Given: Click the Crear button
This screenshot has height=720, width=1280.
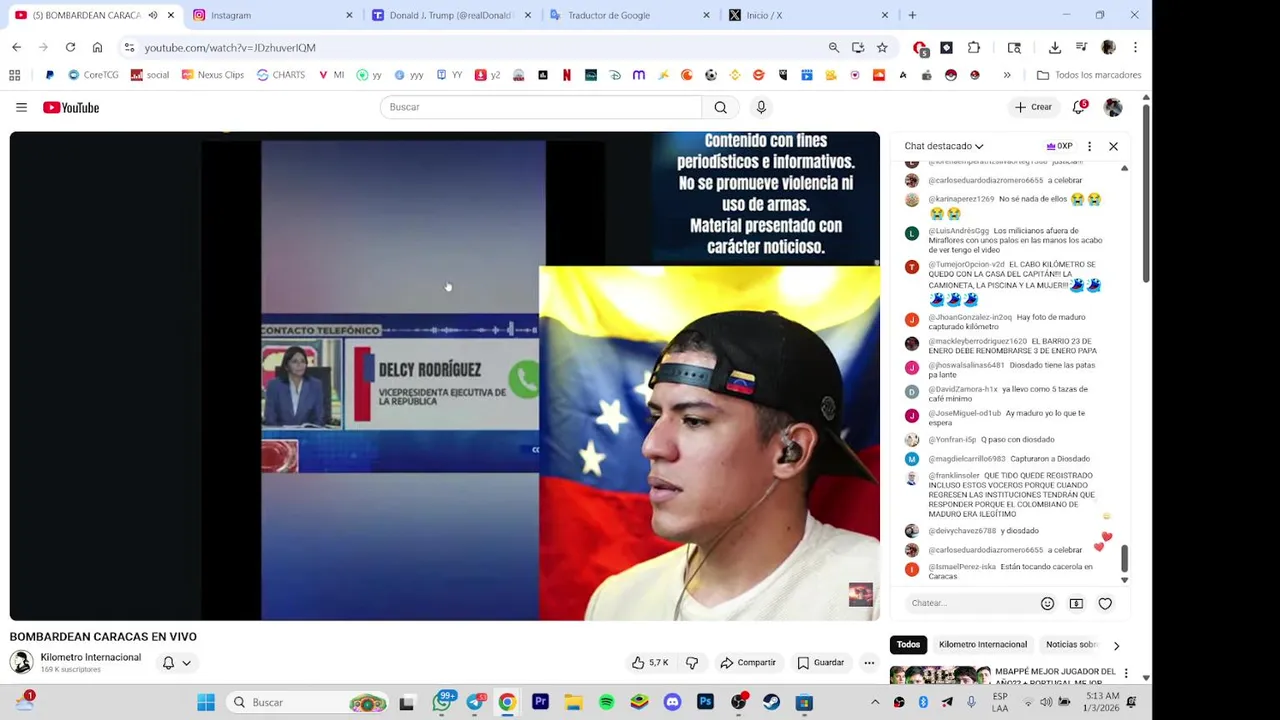Looking at the screenshot, I should point(1033,107).
